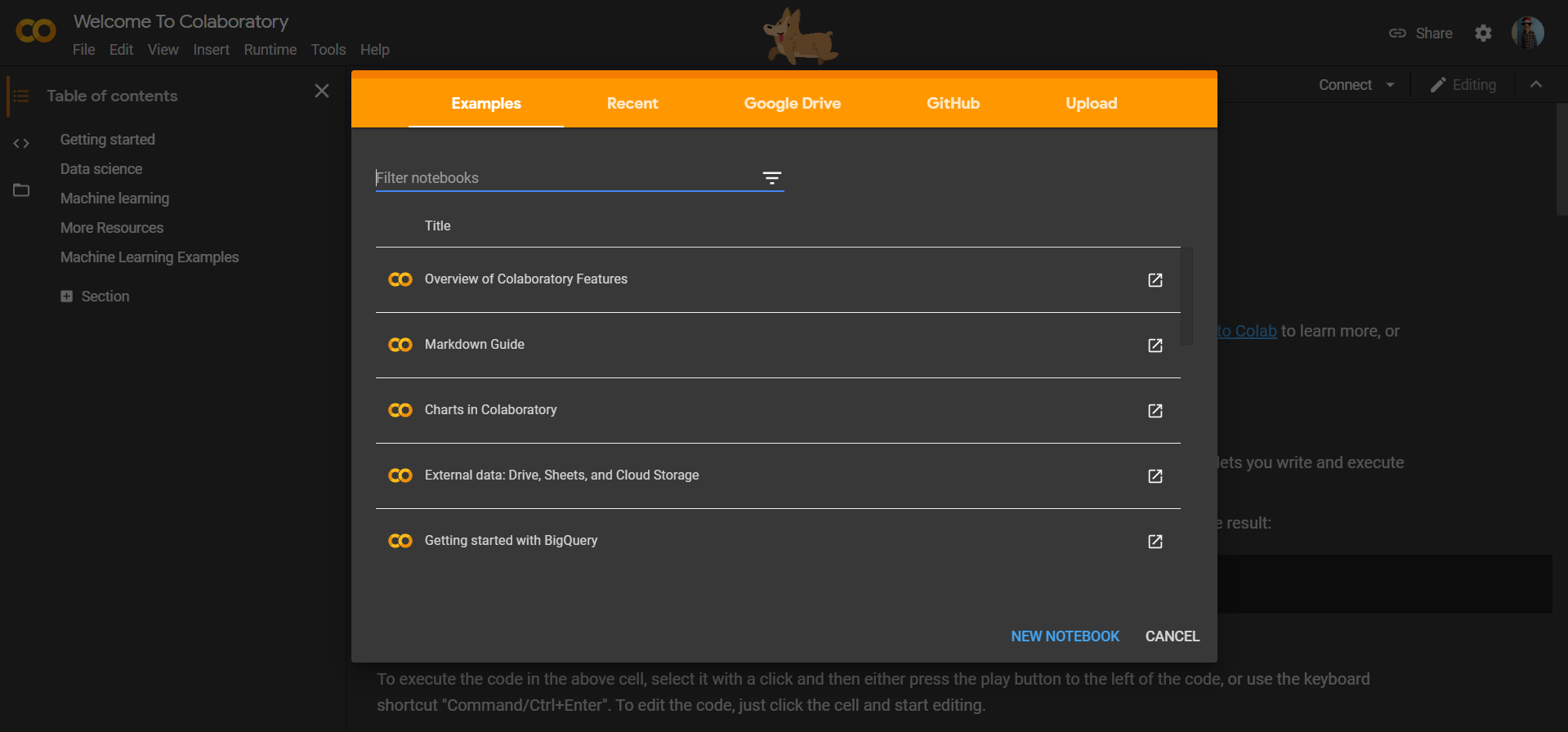
Task: Open Markdown Guide in new tab icon
Action: point(1155,346)
